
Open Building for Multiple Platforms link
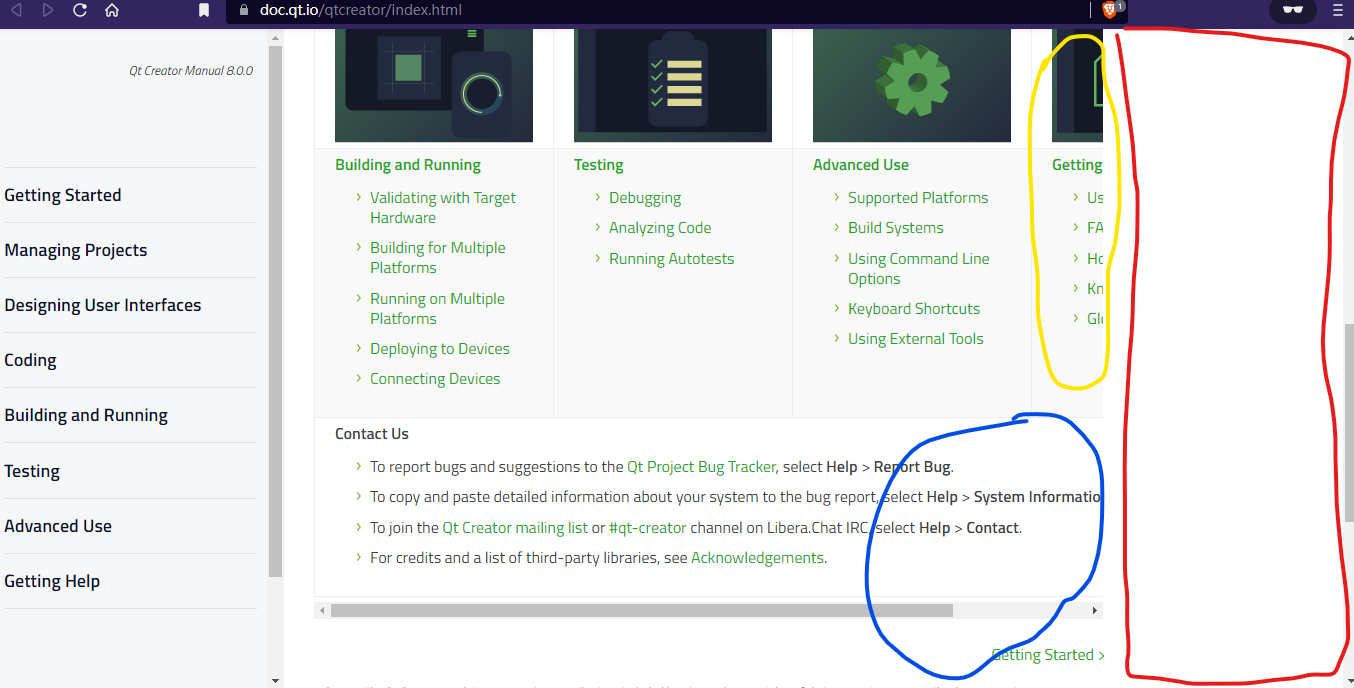[438, 258]
